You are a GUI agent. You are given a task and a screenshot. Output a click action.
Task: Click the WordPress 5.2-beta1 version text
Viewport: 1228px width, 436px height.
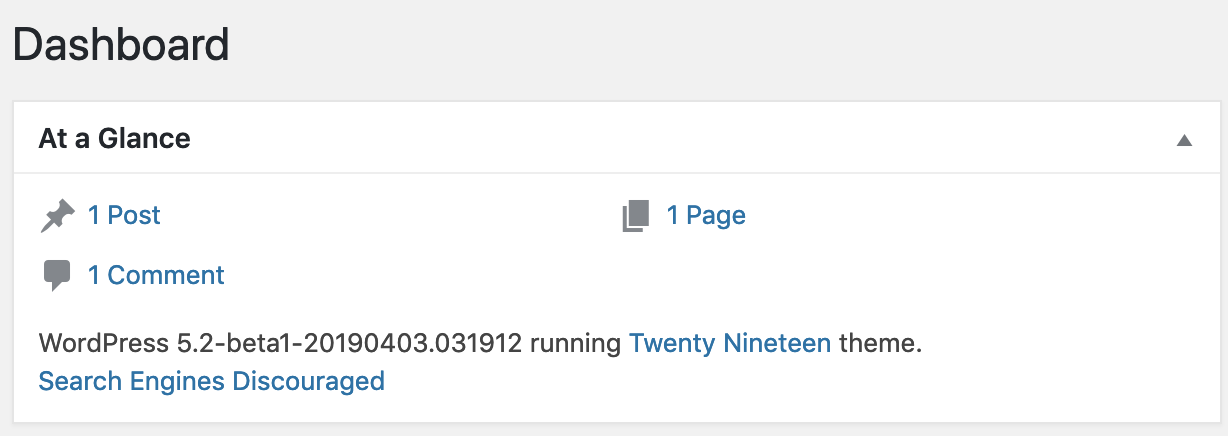280,344
